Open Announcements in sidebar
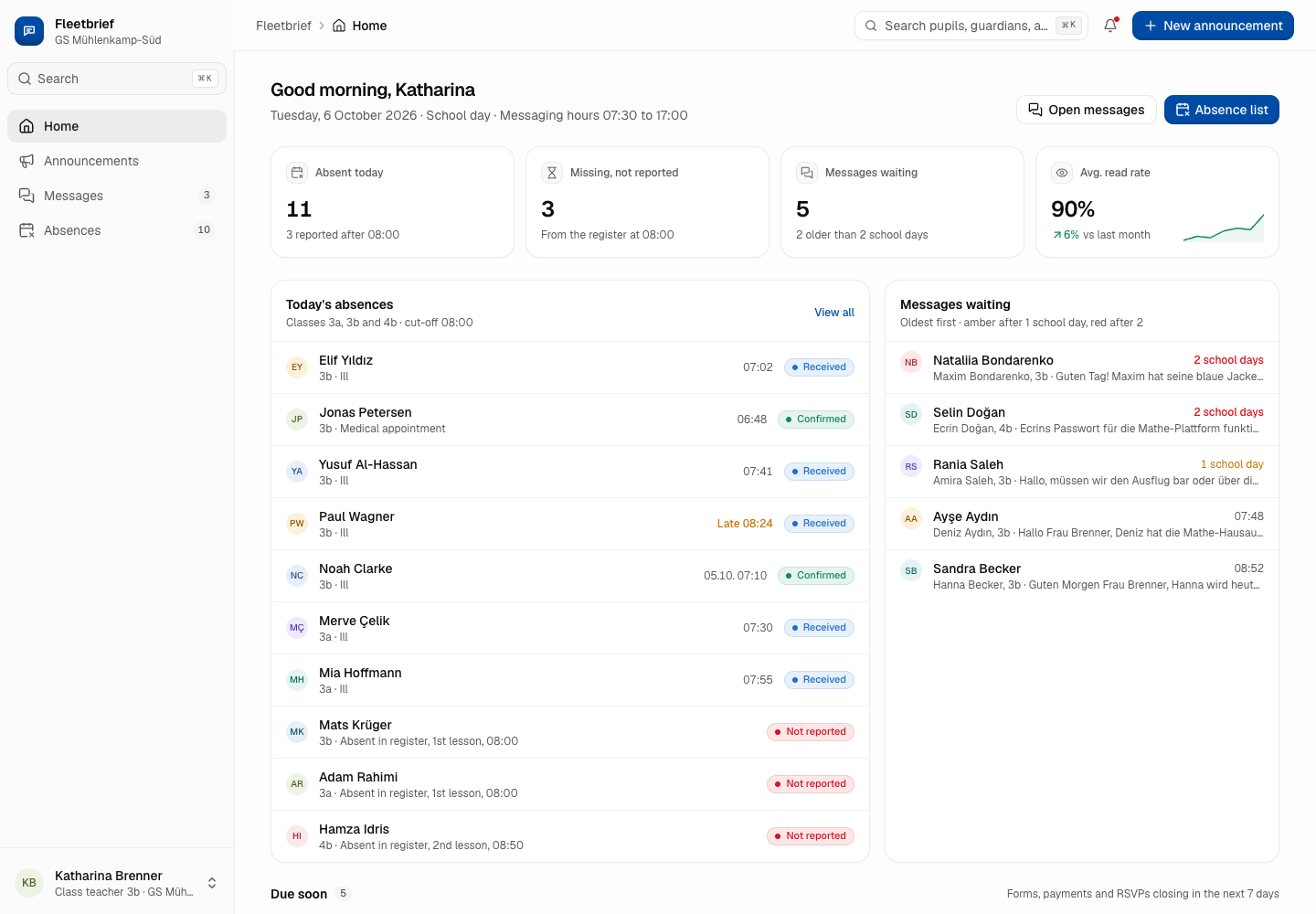Image resolution: width=1316 pixels, height=914 pixels. (x=117, y=161)
